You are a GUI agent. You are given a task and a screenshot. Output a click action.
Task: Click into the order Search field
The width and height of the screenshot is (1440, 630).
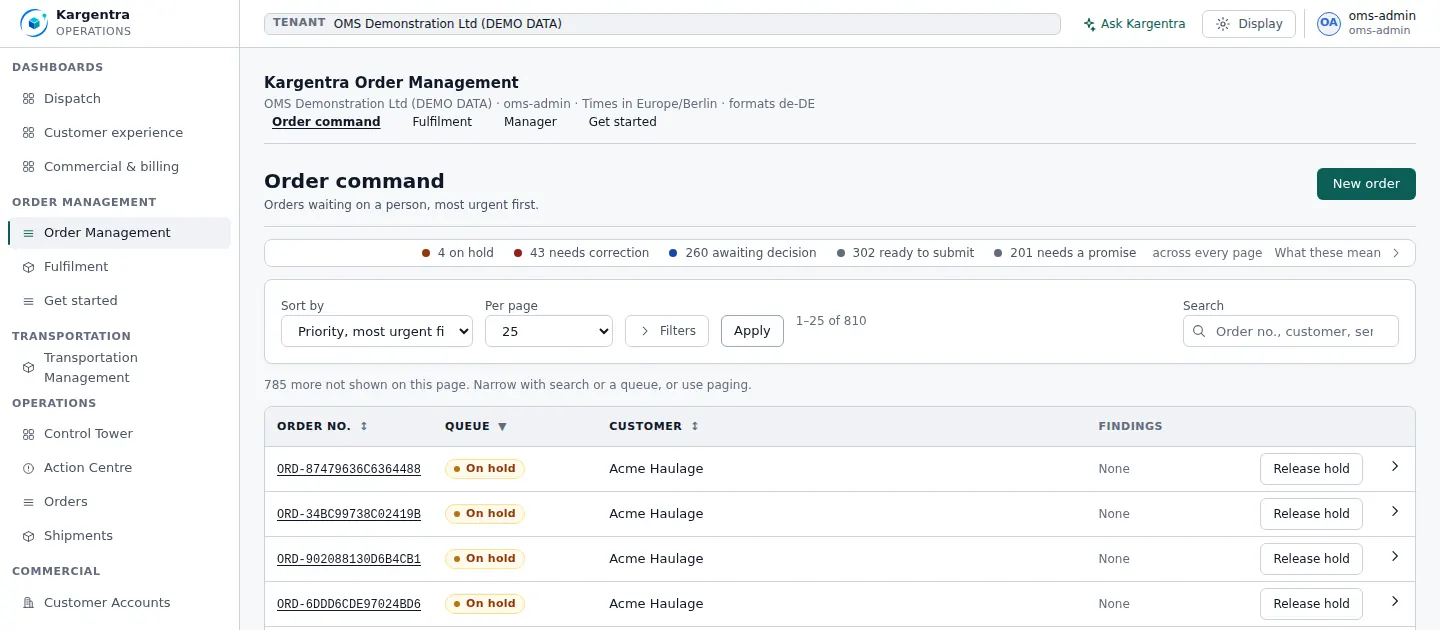[x=1291, y=331]
